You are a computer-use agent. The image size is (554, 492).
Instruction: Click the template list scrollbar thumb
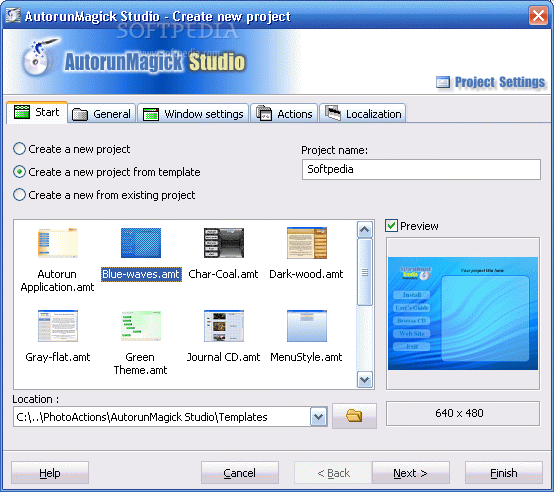pos(365,272)
